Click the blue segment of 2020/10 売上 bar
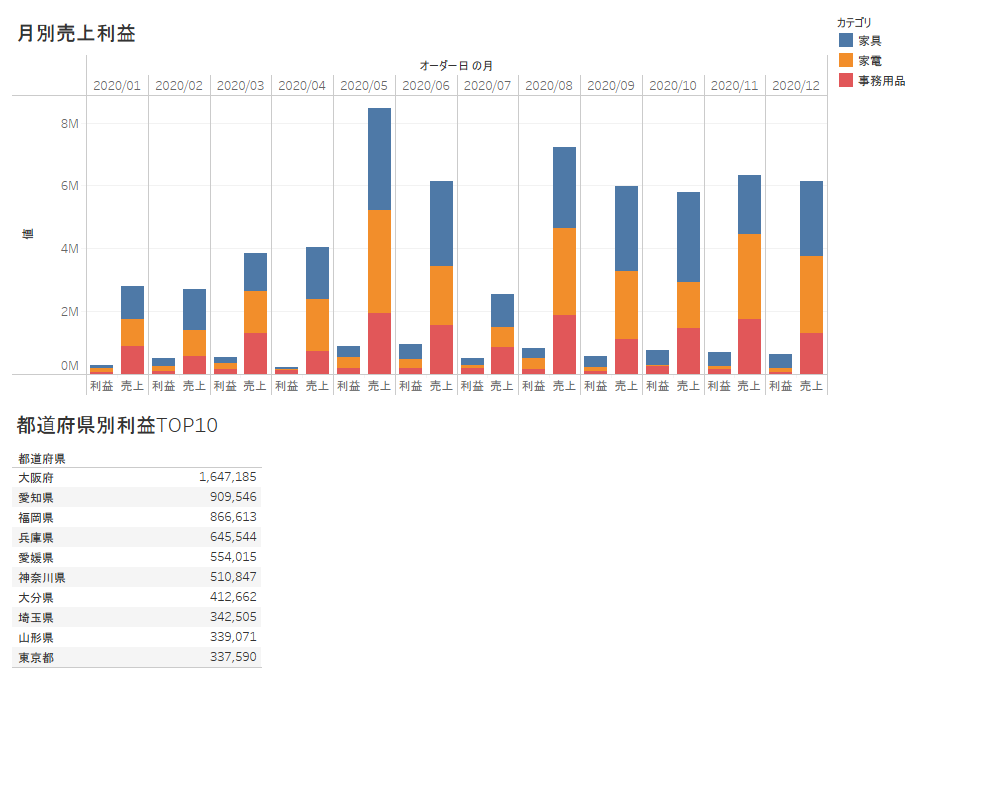 (x=688, y=237)
